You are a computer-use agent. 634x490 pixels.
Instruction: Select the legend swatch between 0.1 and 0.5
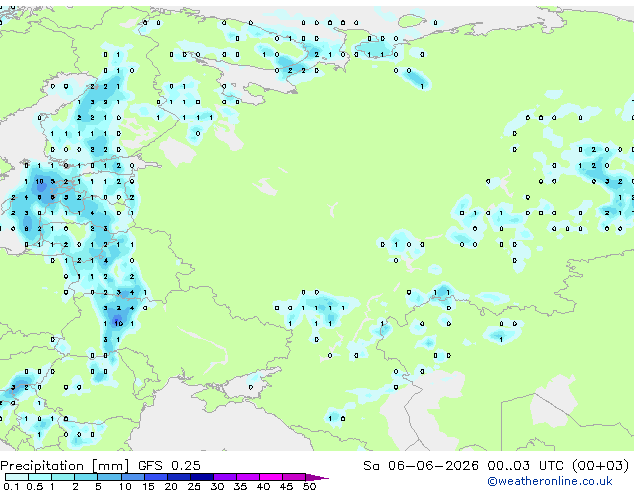tap(17, 477)
